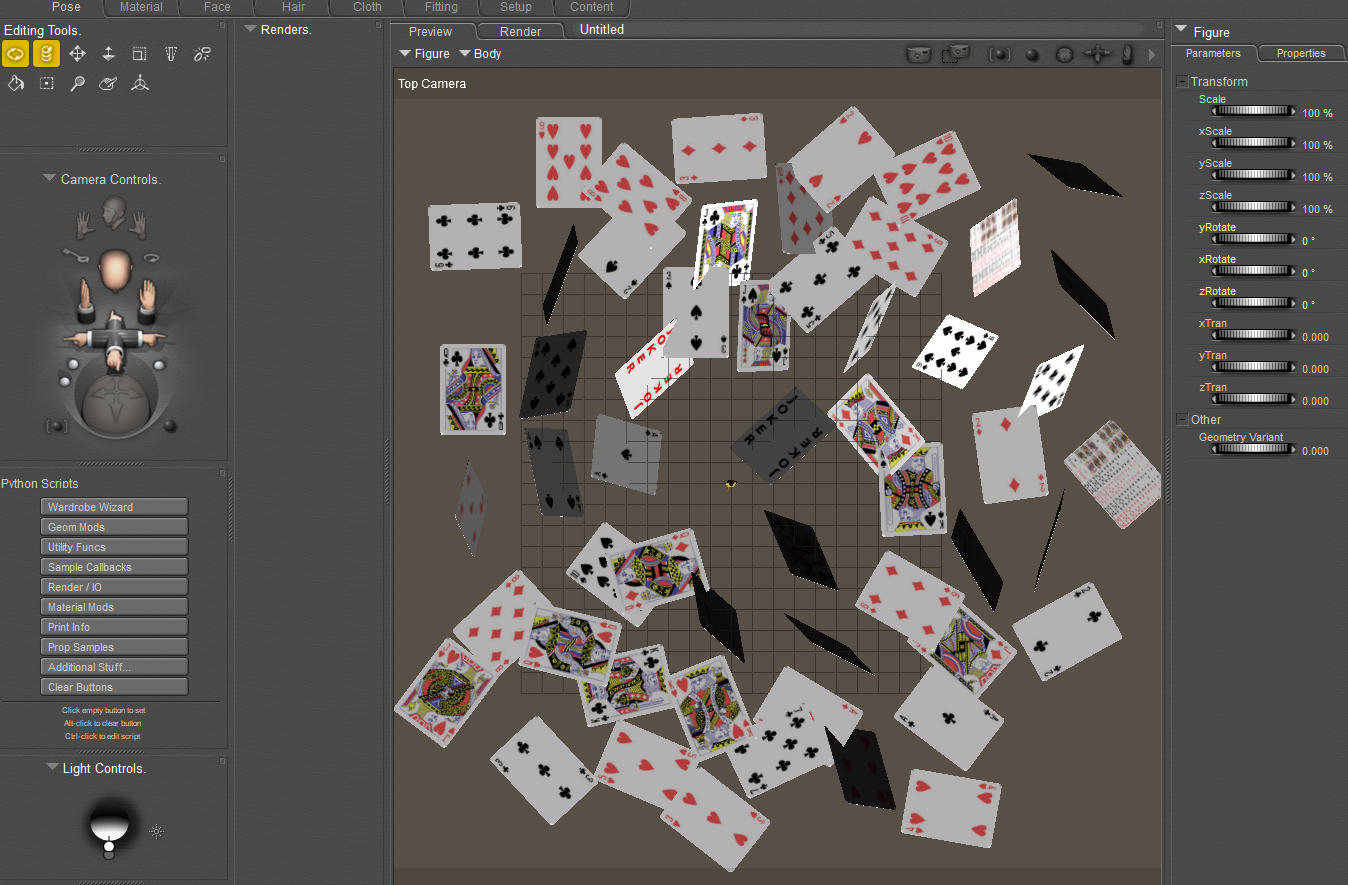Select the Twist editing tool
The height and width of the screenshot is (885, 1348).
(46, 54)
